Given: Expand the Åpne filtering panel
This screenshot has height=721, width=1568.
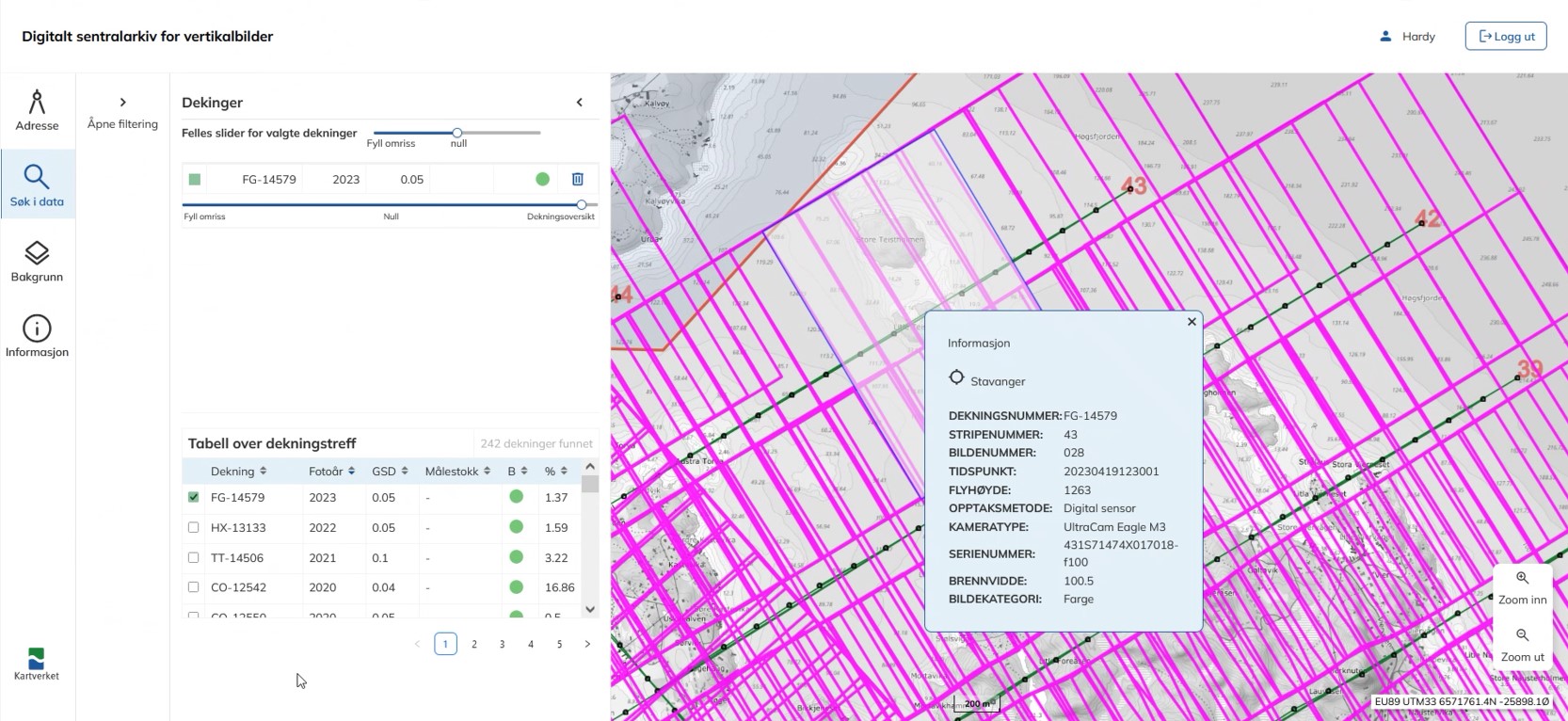Looking at the screenshot, I should pyautogui.click(x=122, y=111).
